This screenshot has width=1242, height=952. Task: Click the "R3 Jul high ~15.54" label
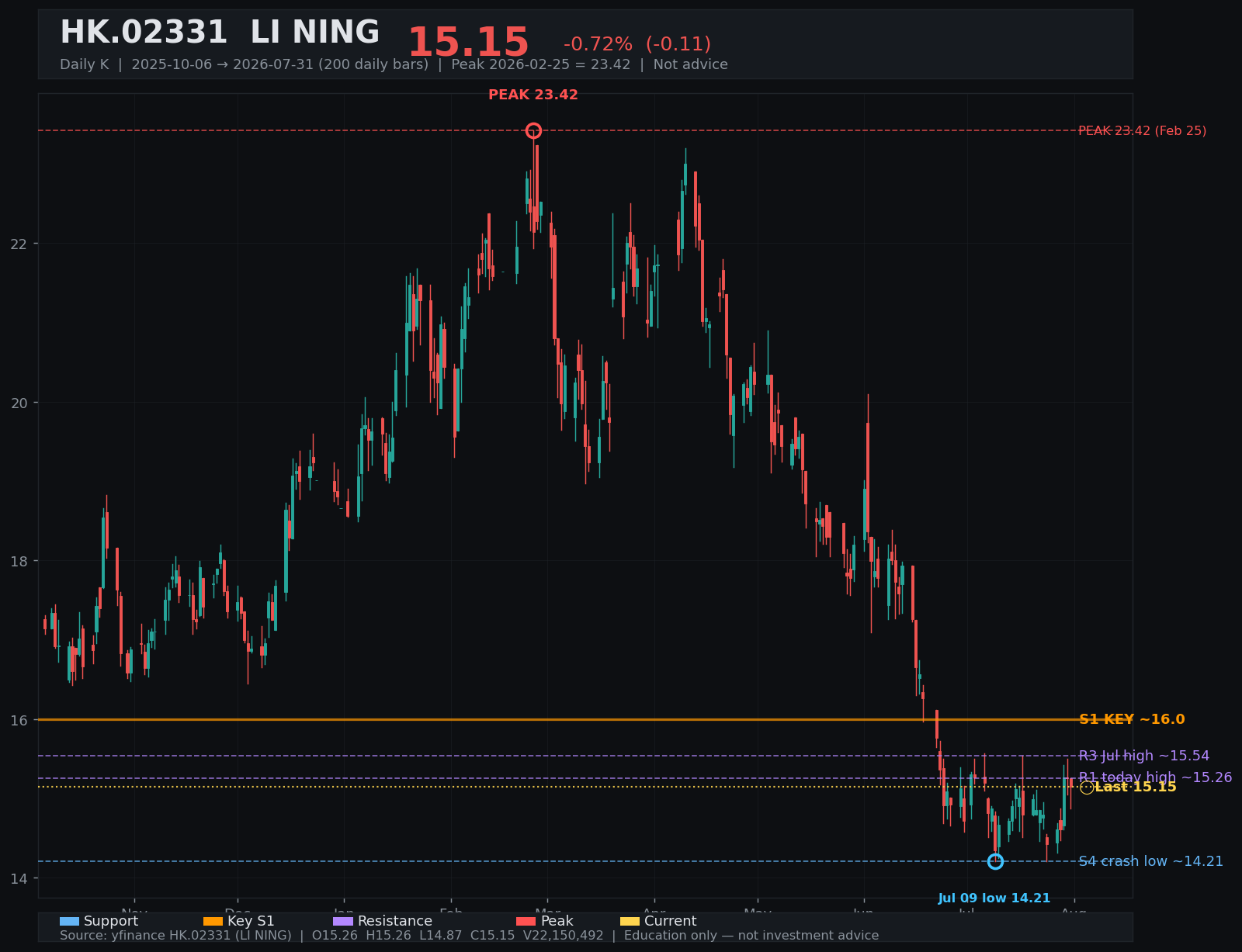[1144, 756]
